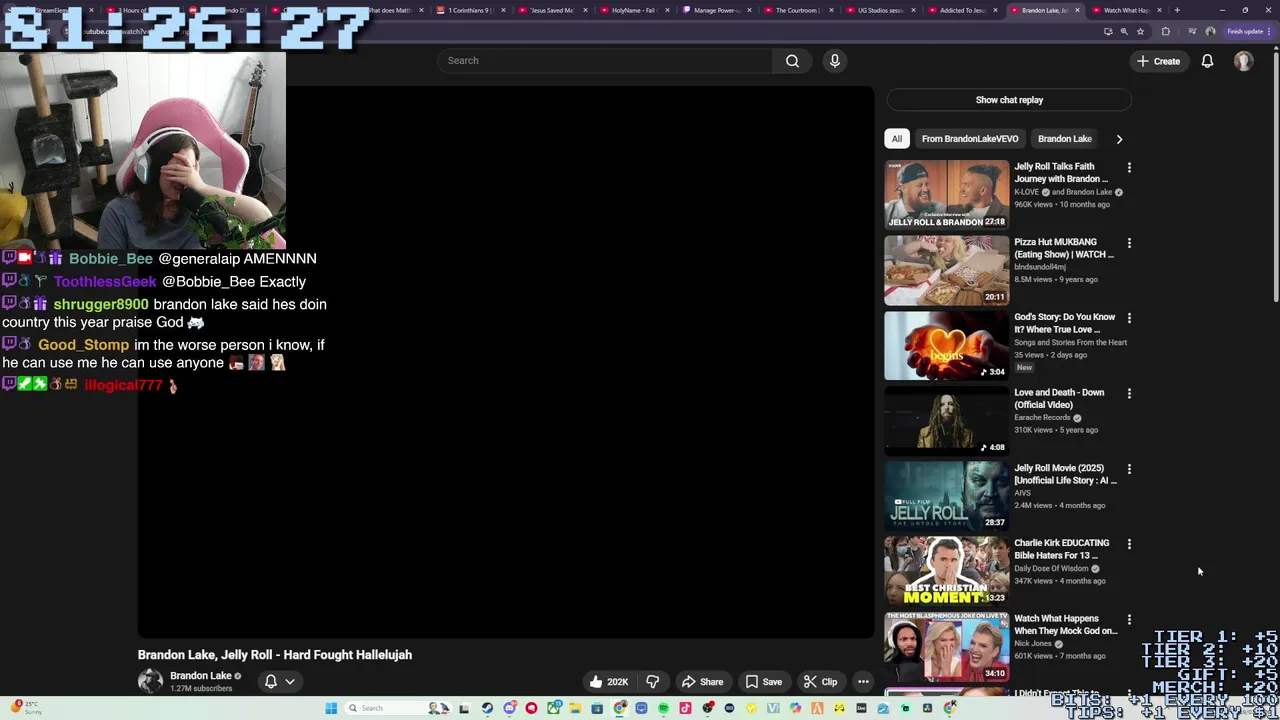Open Steam from the taskbar

(x=487, y=708)
